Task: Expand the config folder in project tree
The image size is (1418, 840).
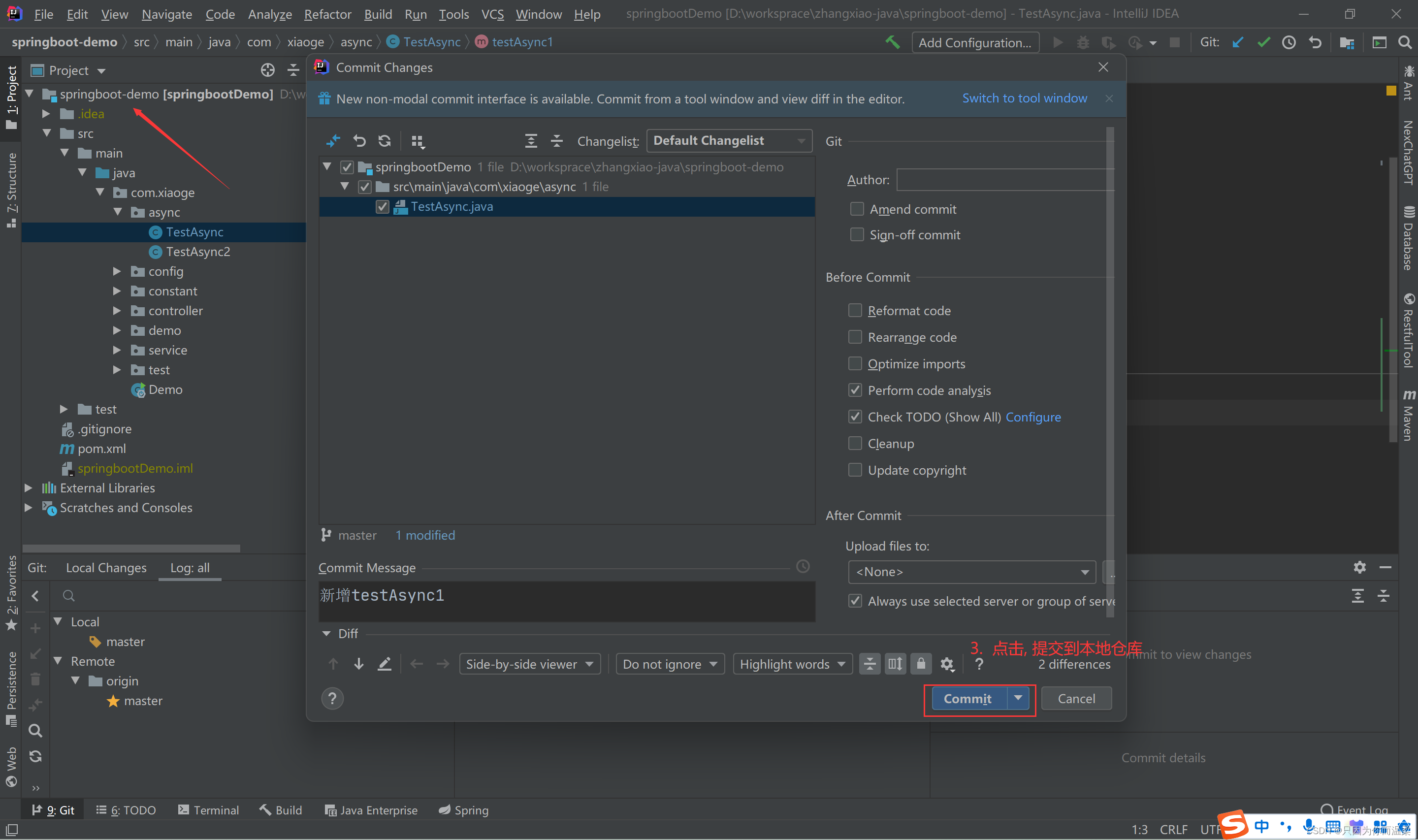Action: pyautogui.click(x=117, y=272)
